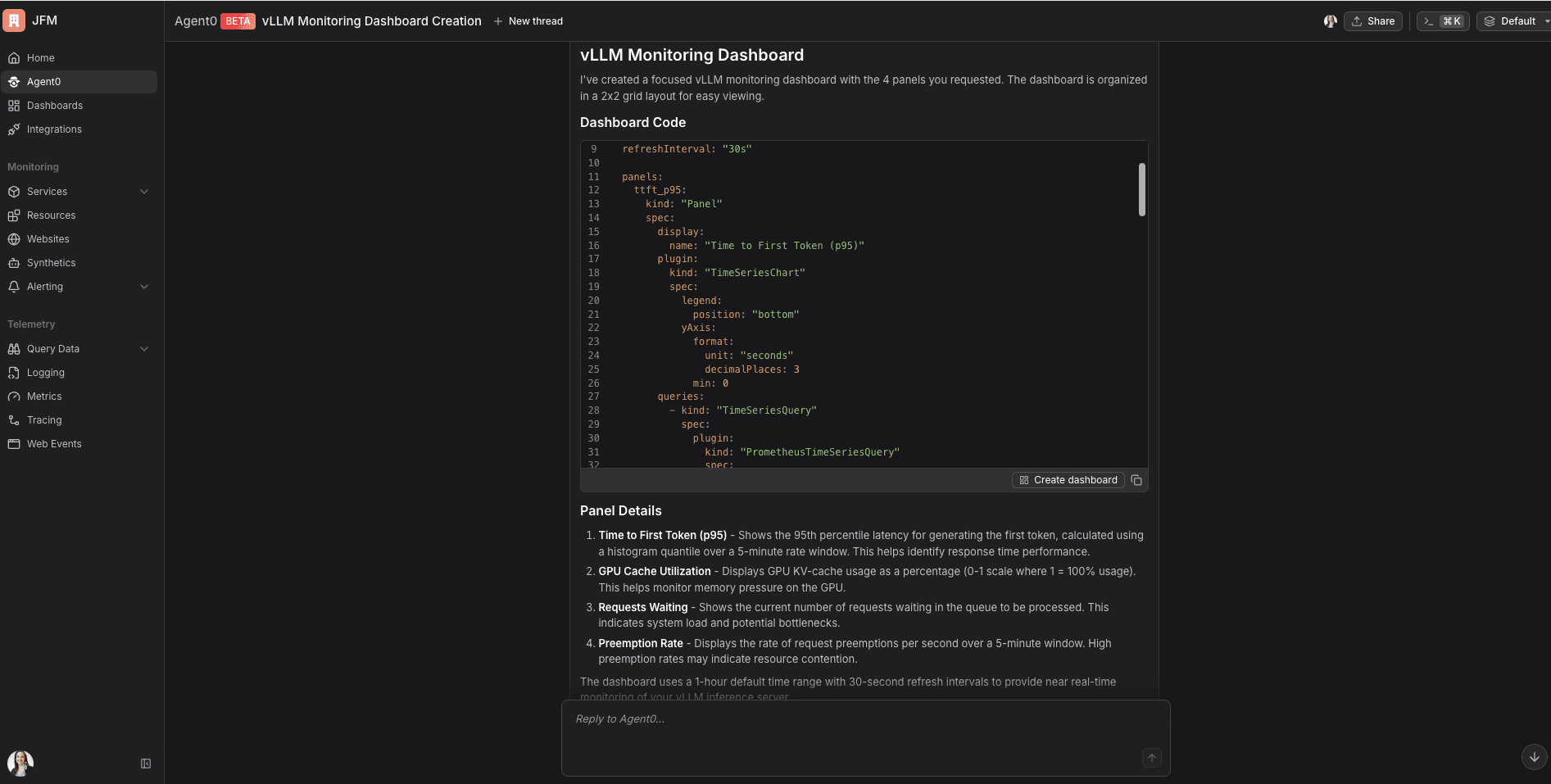The image size is (1551, 784).
Task: Open Home in the sidebar
Action: pos(79,58)
